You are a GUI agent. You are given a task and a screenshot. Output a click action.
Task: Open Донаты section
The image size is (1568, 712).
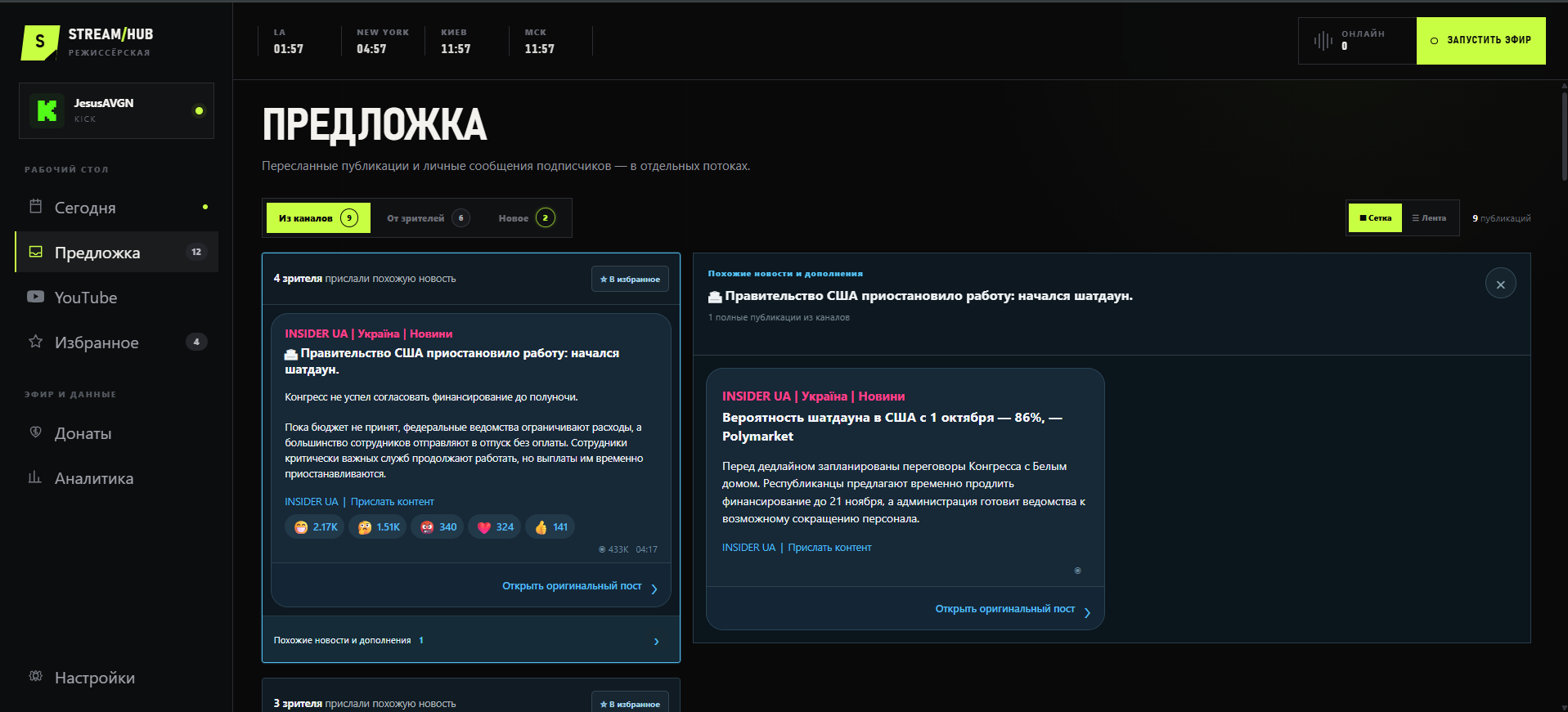[x=117, y=432]
